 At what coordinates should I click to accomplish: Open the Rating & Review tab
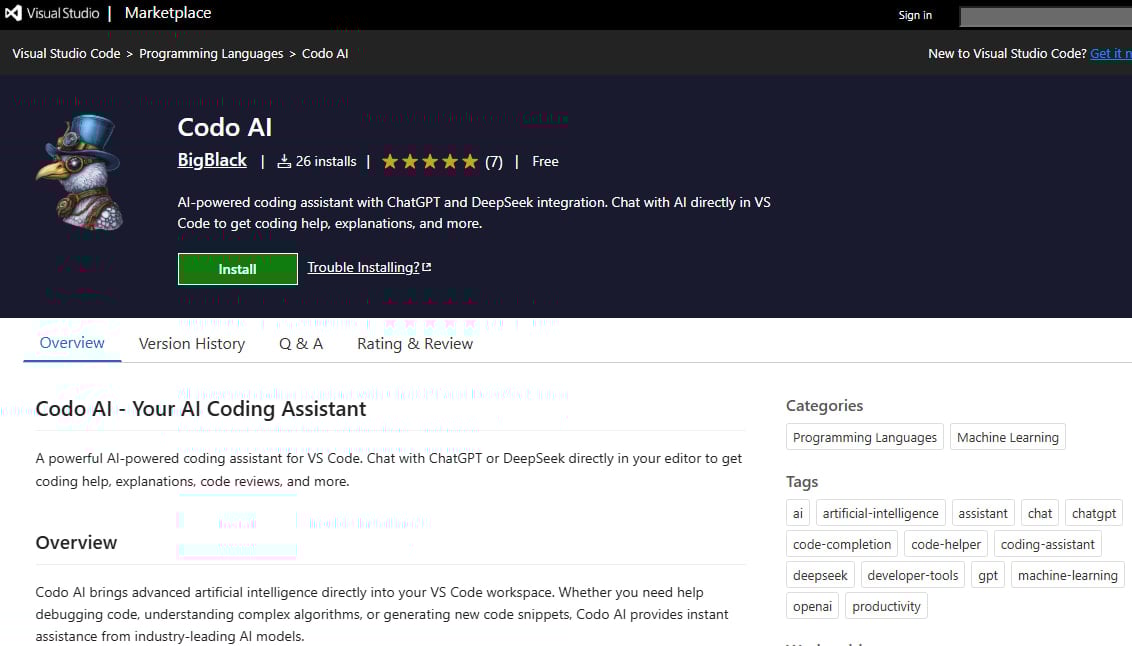point(414,343)
